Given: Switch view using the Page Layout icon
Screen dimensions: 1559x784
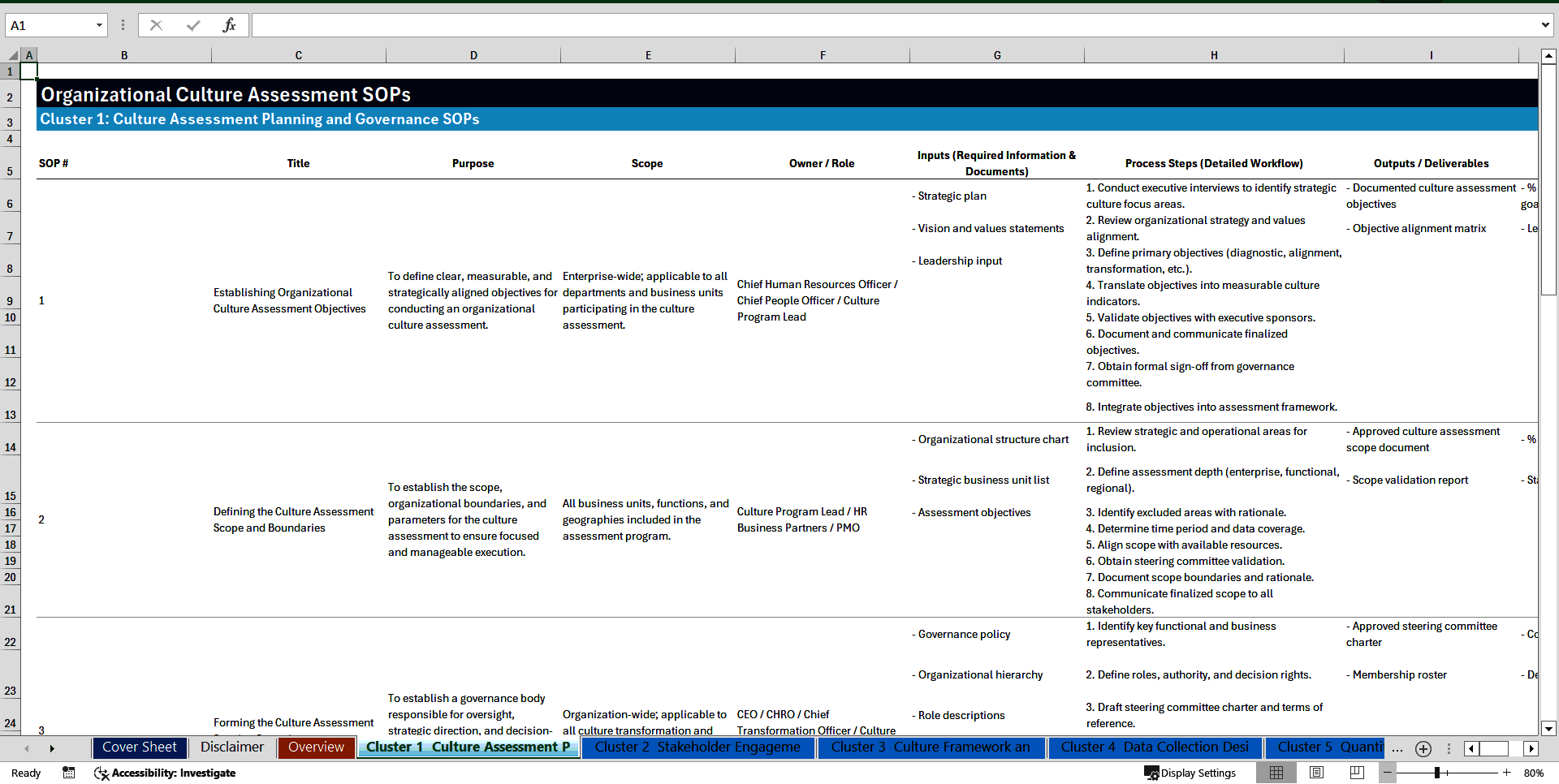Looking at the screenshot, I should pos(1316,773).
